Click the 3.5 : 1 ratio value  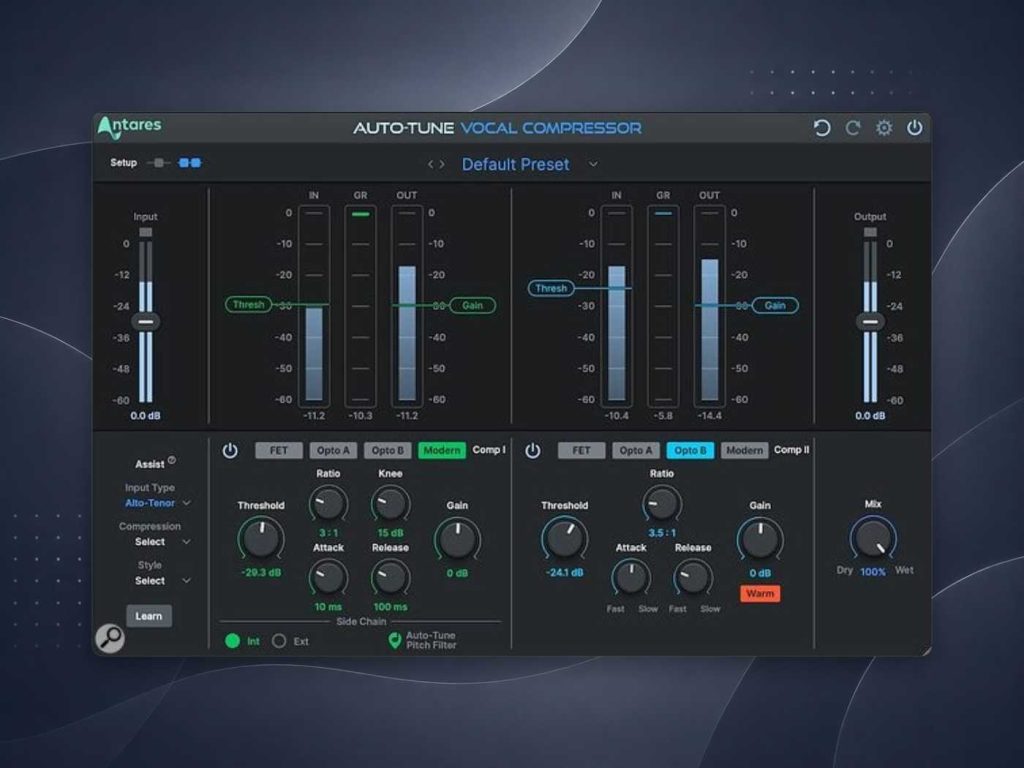click(x=662, y=533)
